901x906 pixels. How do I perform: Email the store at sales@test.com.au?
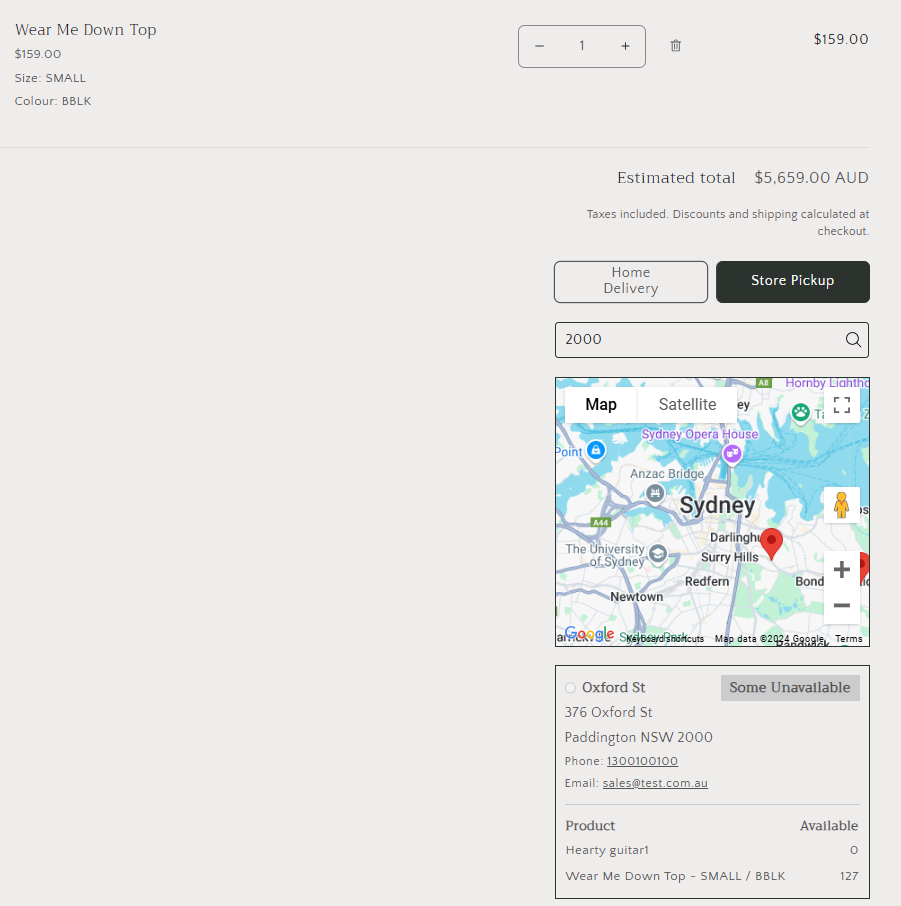tap(655, 783)
